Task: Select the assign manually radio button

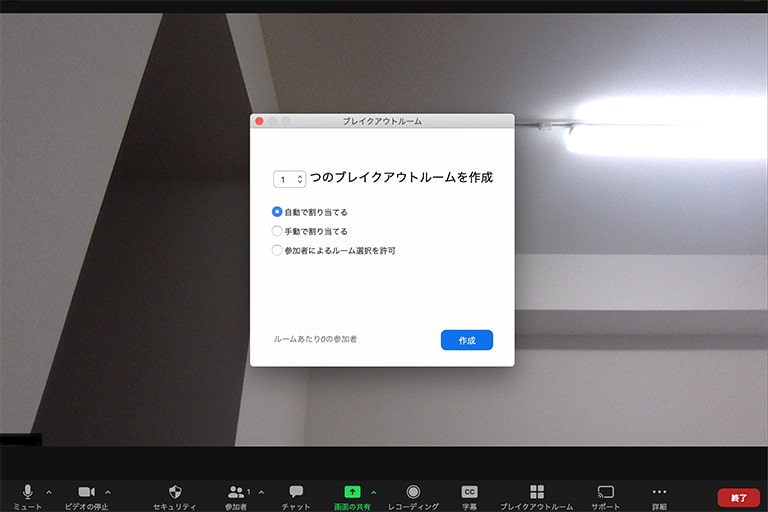Action: point(277,231)
